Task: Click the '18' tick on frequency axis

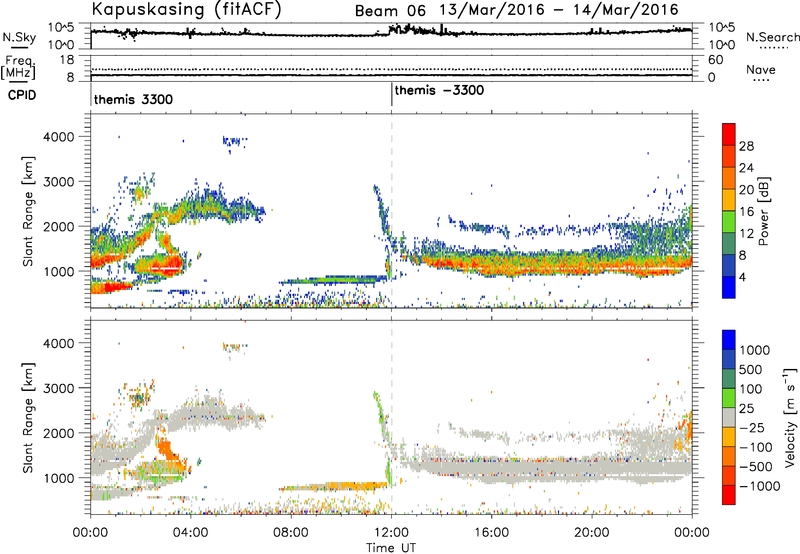Action: click(x=67, y=60)
